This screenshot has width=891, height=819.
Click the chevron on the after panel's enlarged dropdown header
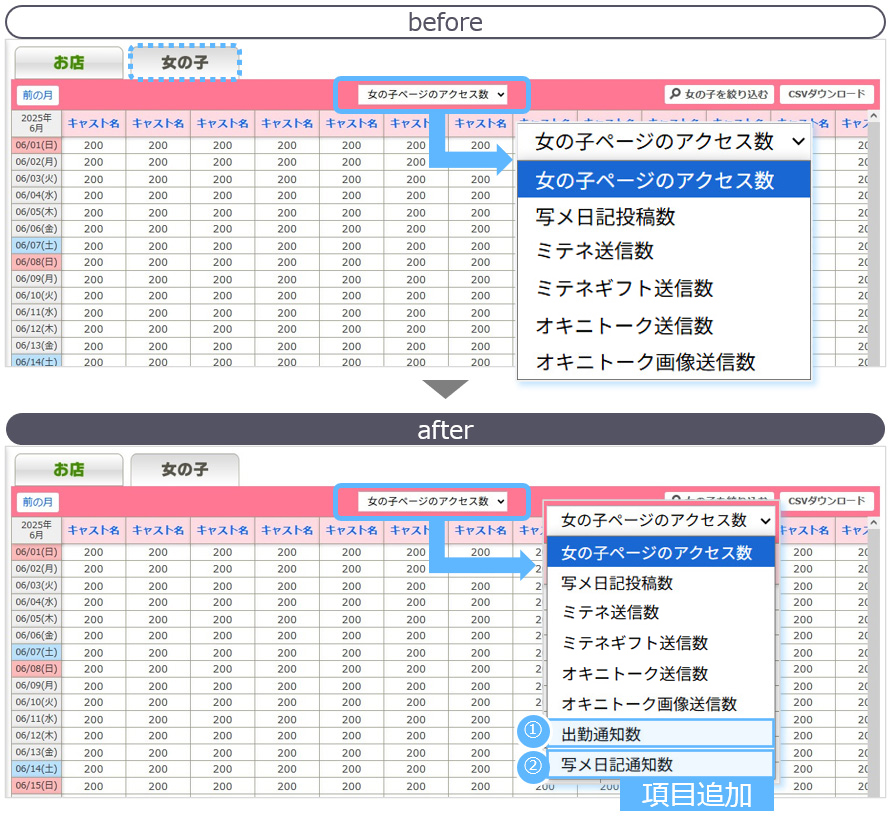tap(765, 521)
